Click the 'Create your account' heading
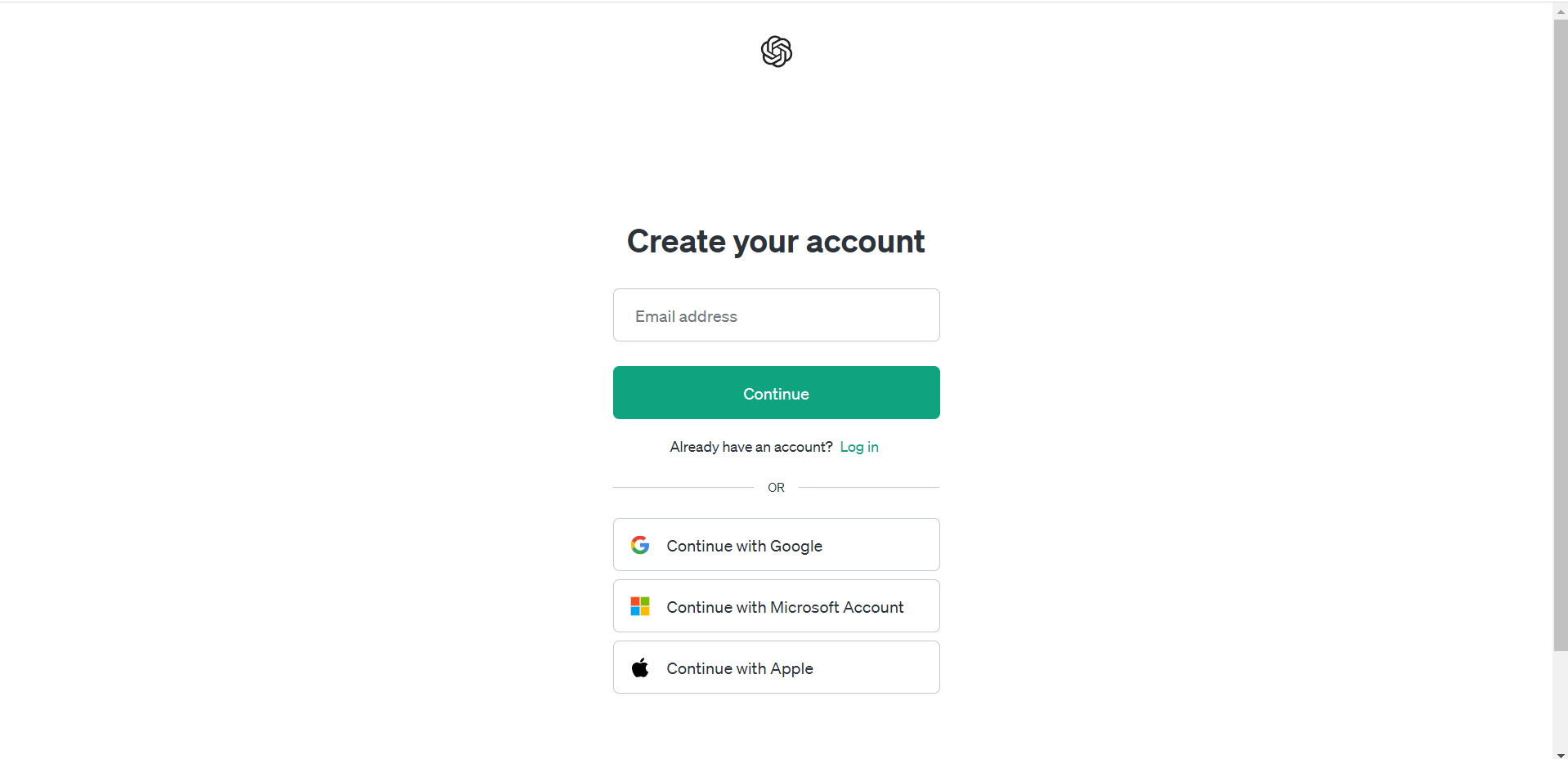Screen dimensions: 1568x759 [776, 242]
